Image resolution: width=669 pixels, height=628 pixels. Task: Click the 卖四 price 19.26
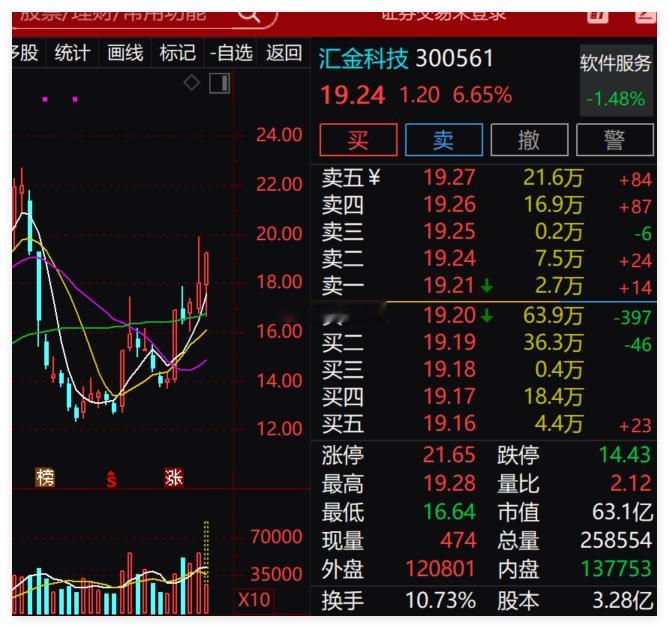[x=449, y=204]
